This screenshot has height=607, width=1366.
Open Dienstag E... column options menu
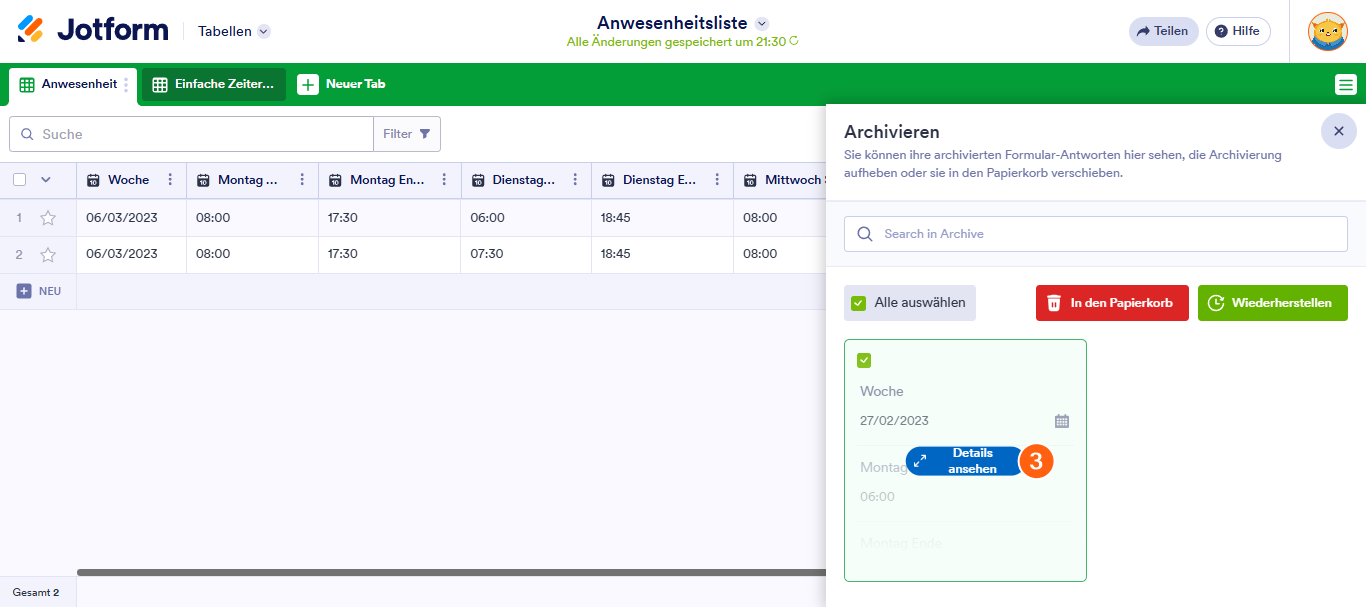(x=717, y=180)
